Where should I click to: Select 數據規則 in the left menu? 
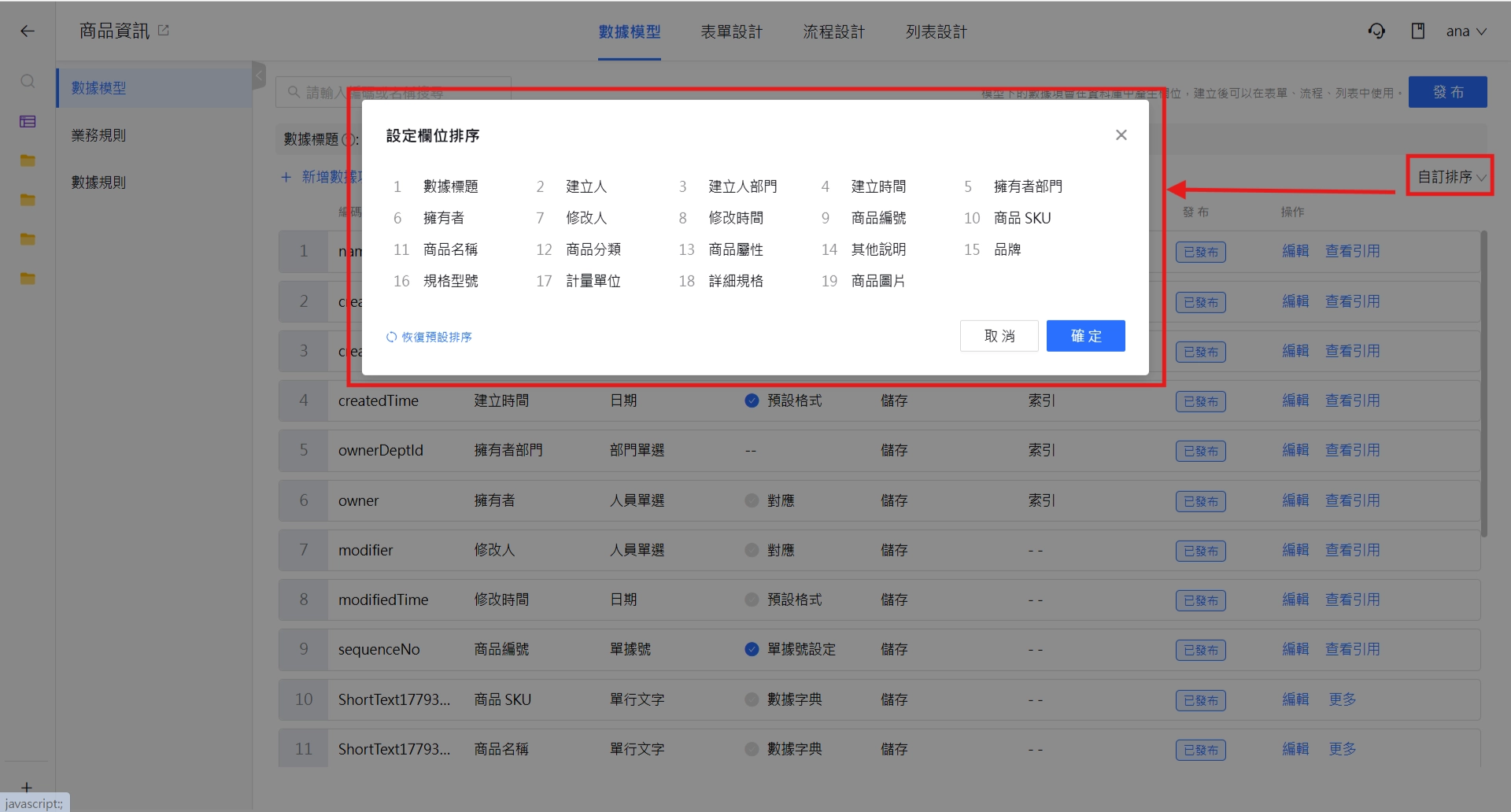click(155, 183)
